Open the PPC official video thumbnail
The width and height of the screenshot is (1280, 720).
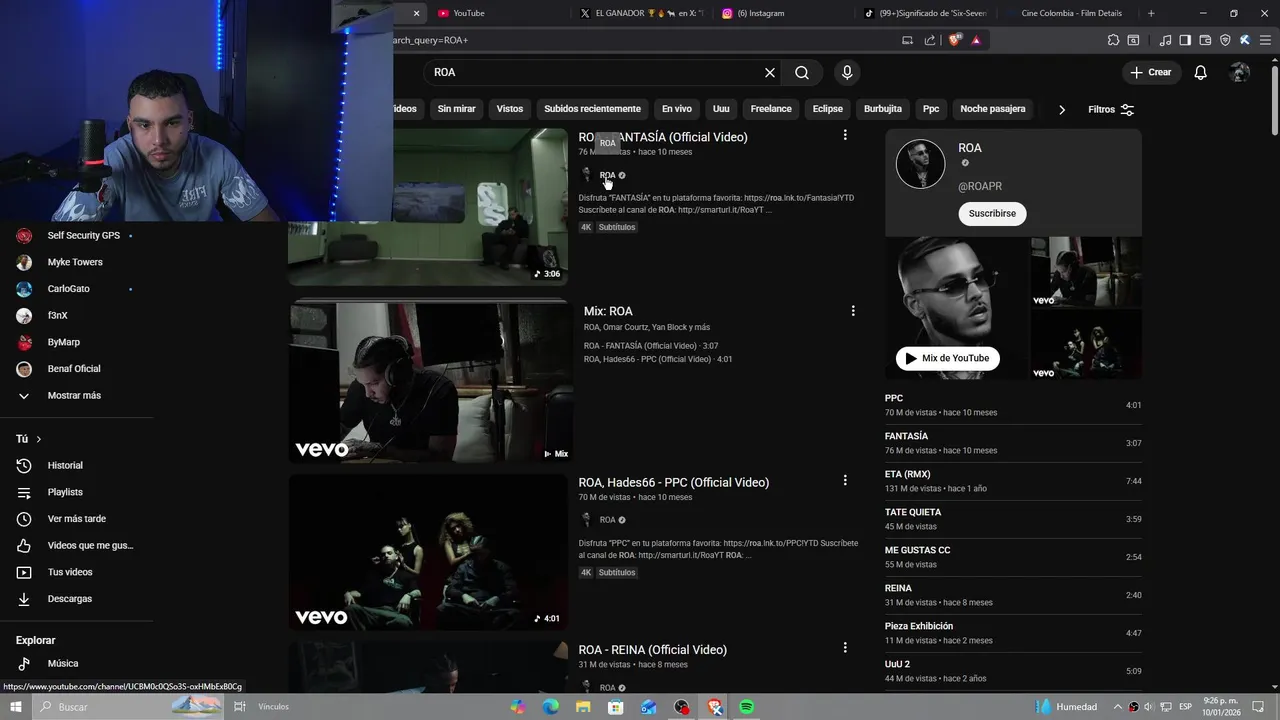point(428,552)
